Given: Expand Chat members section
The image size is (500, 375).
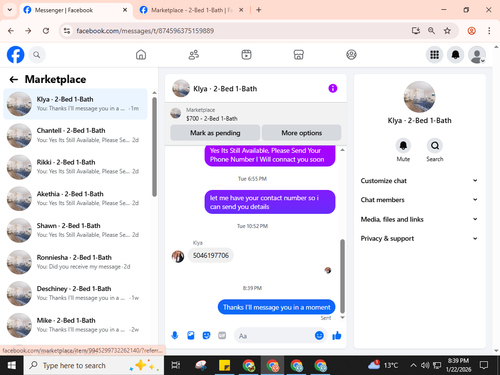Looking at the screenshot, I should tap(419, 200).
